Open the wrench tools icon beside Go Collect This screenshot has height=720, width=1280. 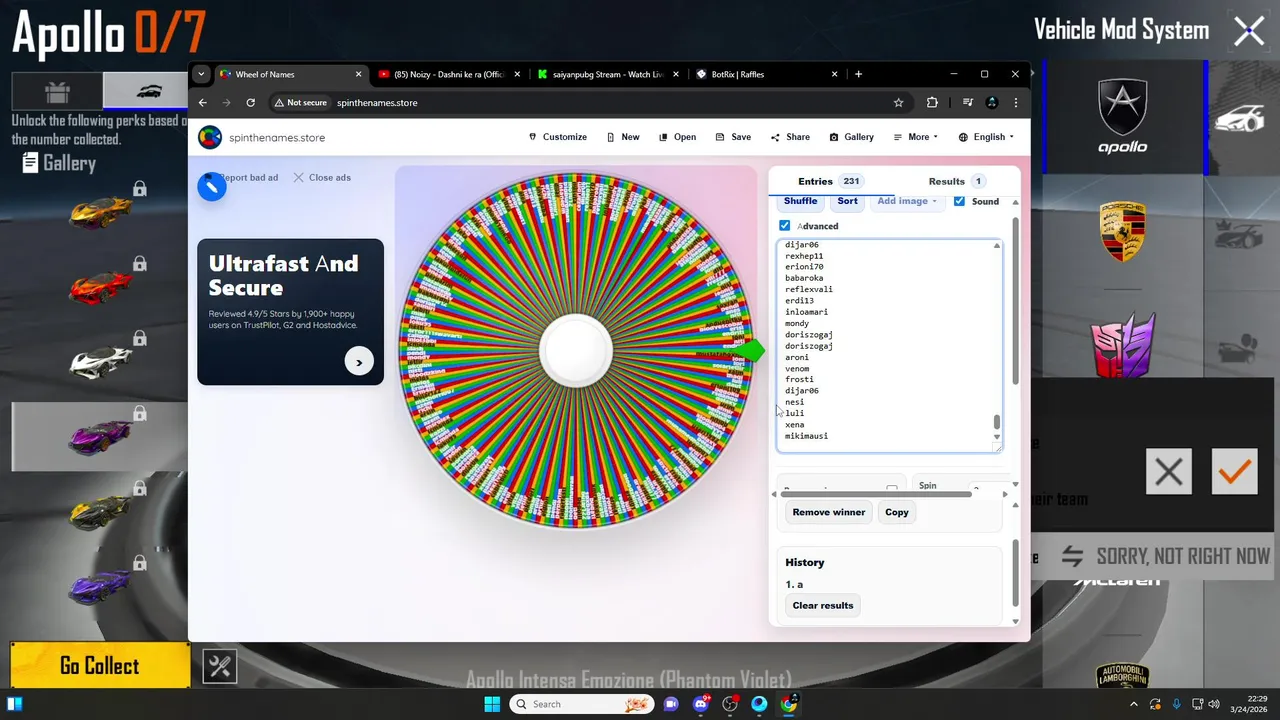(220, 666)
